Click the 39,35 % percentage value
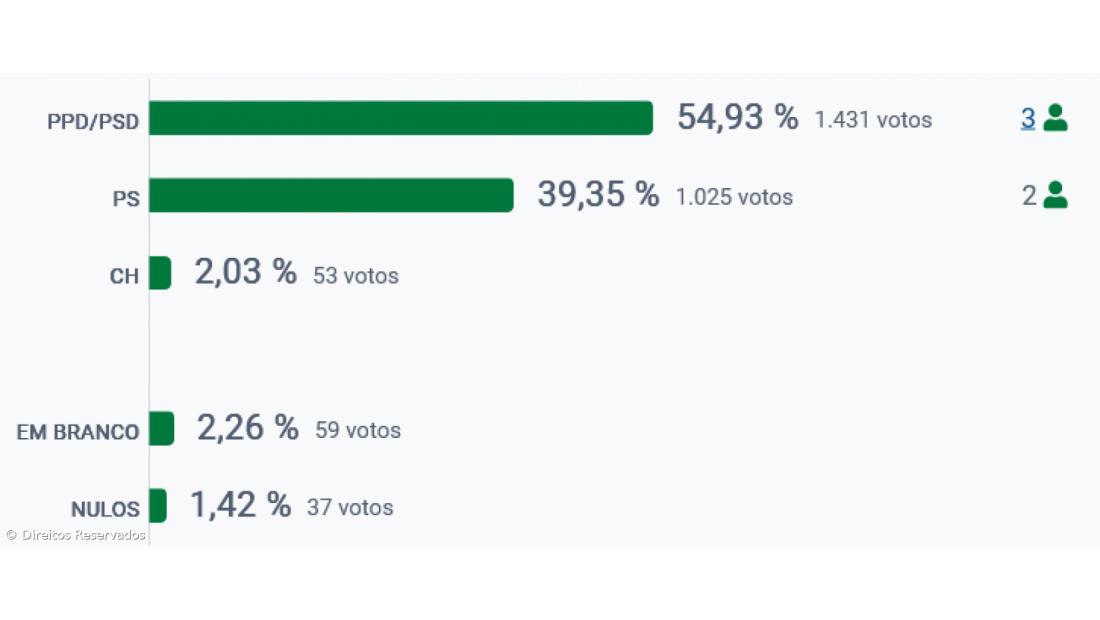1100x620 pixels. coord(598,194)
